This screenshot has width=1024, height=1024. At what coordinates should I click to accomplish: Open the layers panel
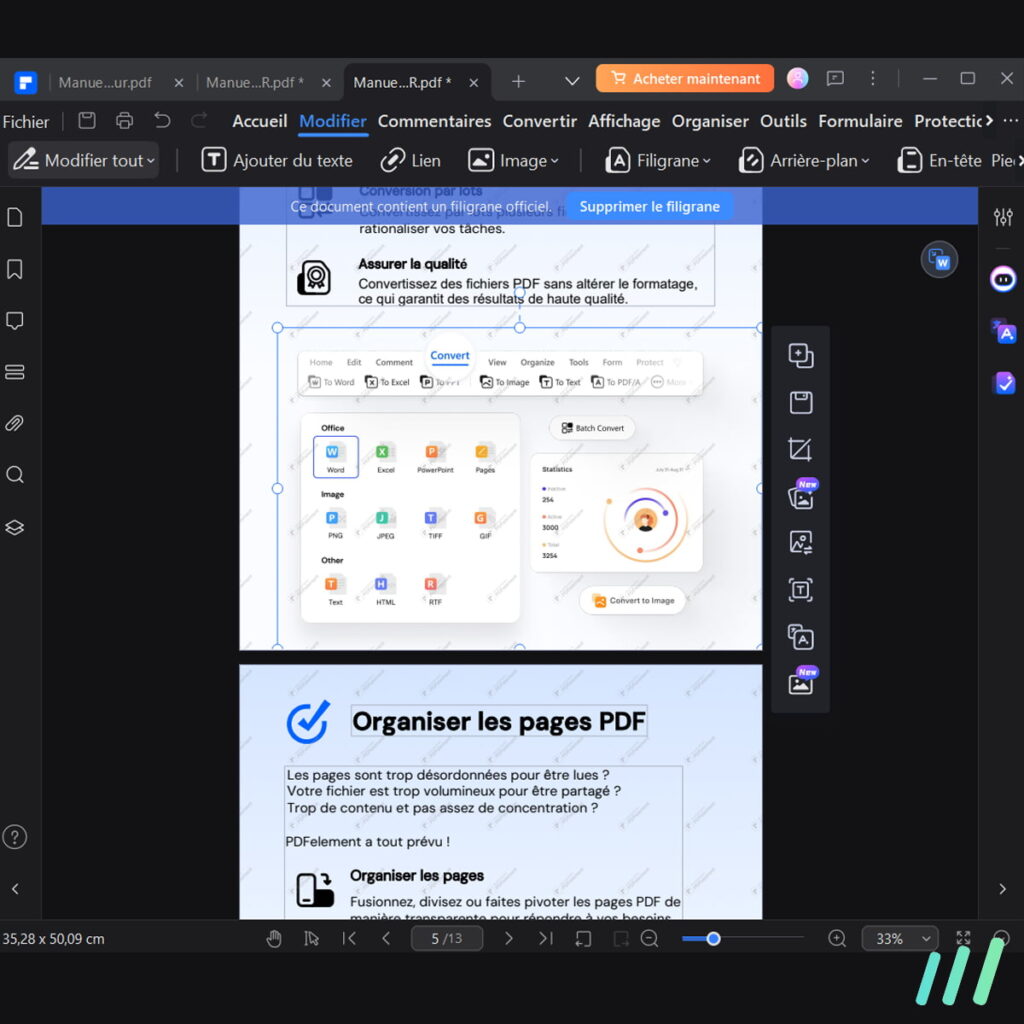pos(14,527)
